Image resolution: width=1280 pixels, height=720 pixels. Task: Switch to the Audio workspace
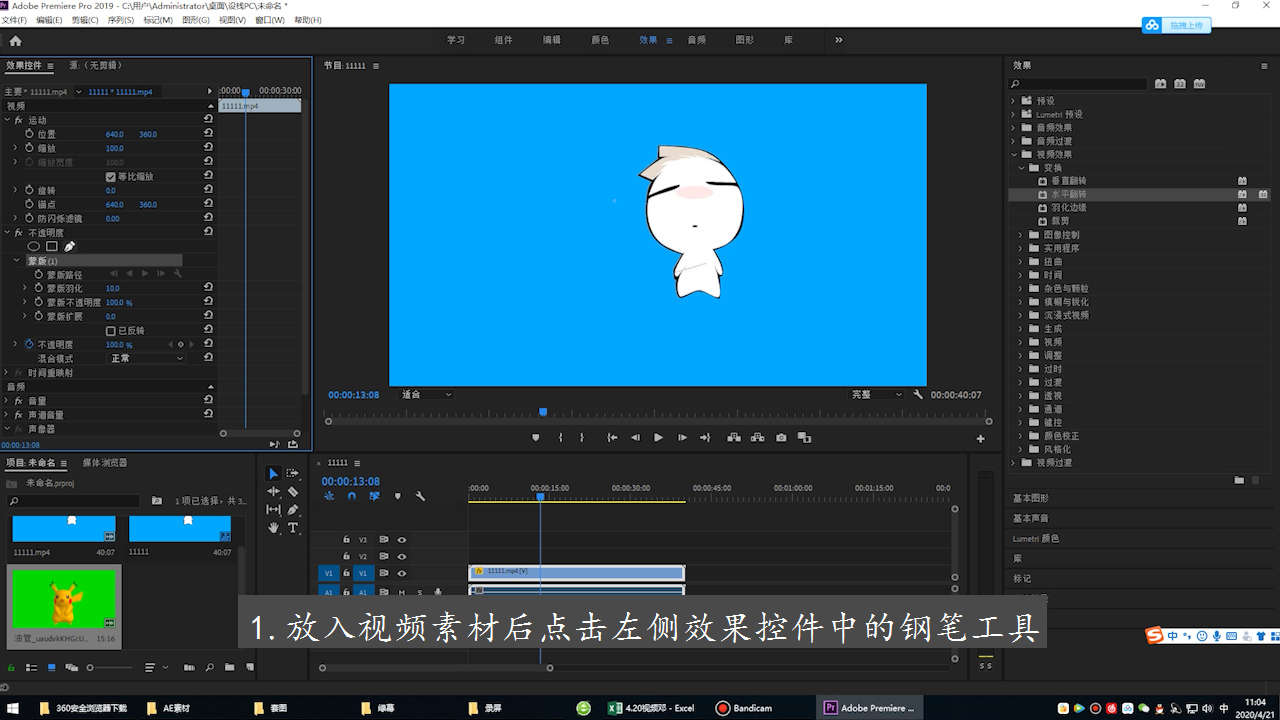(x=696, y=40)
